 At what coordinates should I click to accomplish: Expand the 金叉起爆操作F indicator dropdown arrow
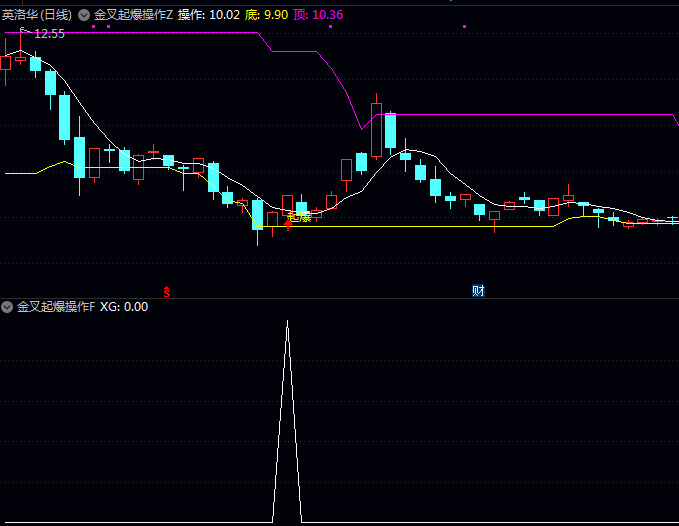tap(8, 307)
